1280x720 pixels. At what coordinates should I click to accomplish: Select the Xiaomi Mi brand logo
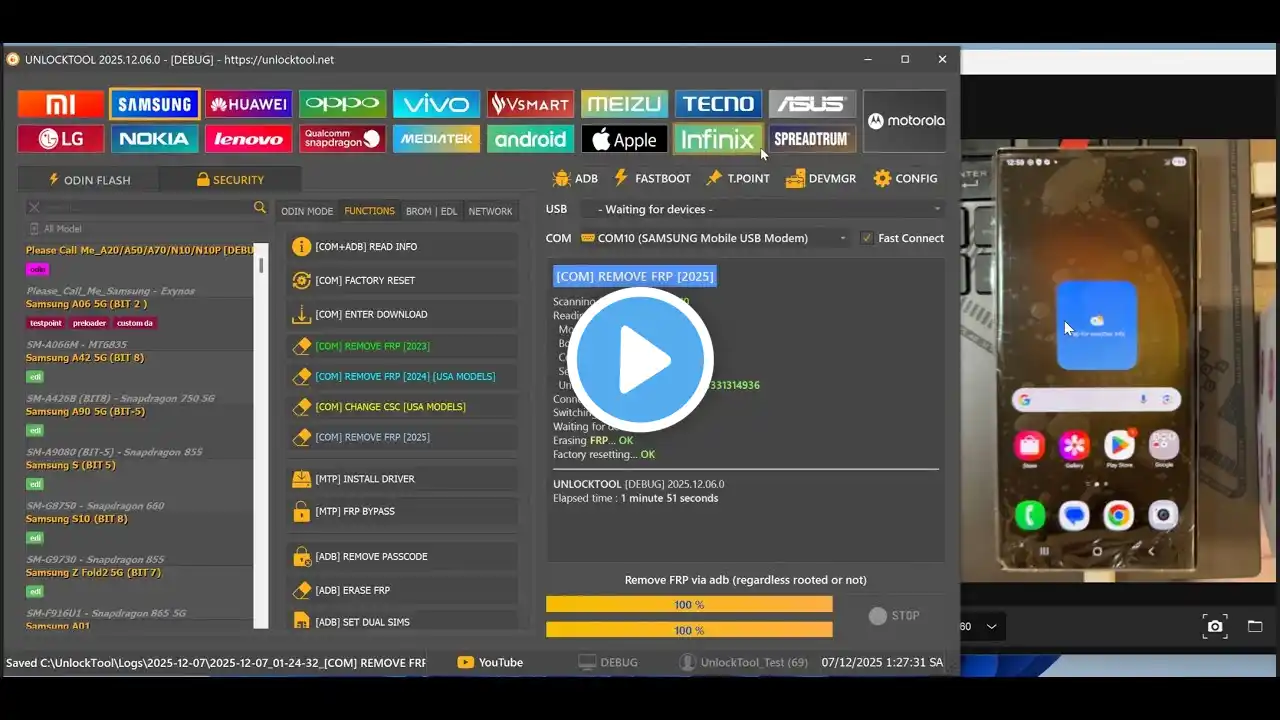pos(61,104)
